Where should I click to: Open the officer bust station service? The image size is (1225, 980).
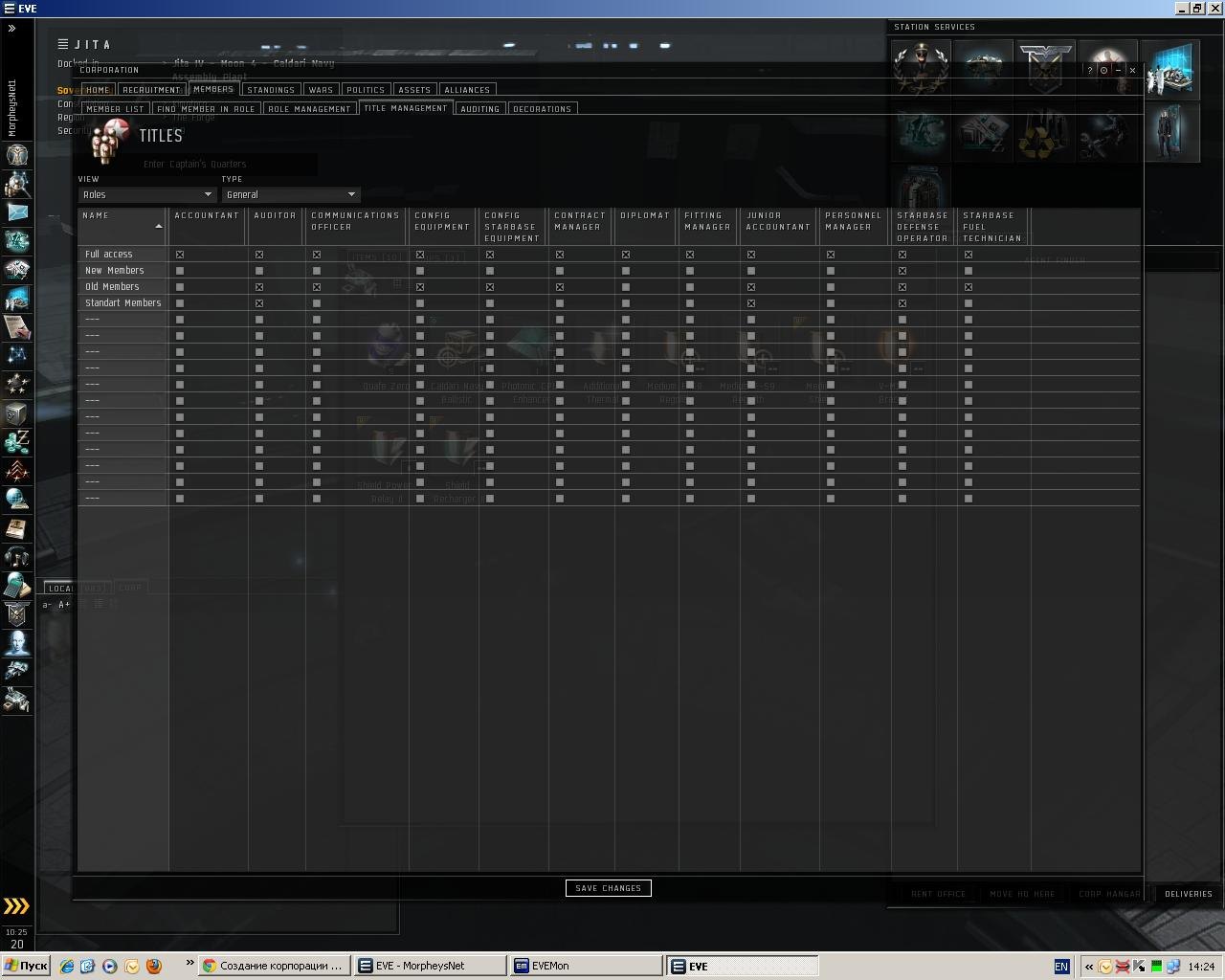[921, 69]
